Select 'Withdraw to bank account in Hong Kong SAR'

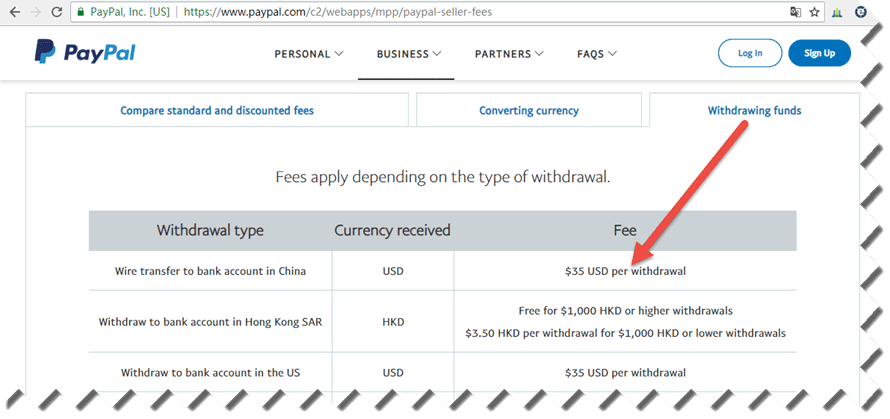click(211, 322)
